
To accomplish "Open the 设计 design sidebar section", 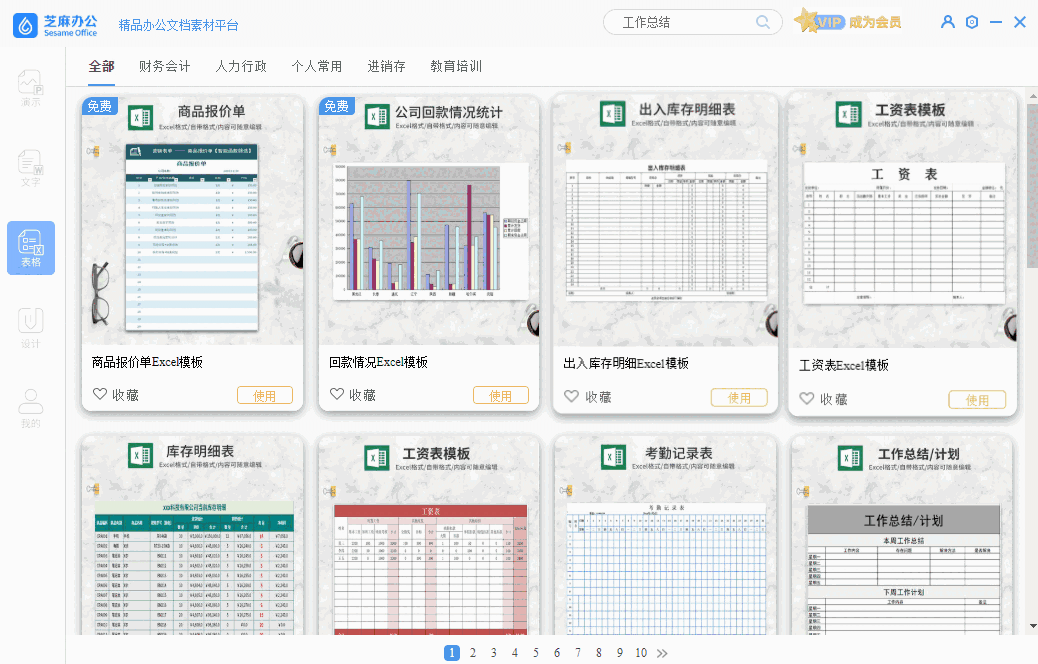I will pyautogui.click(x=31, y=328).
